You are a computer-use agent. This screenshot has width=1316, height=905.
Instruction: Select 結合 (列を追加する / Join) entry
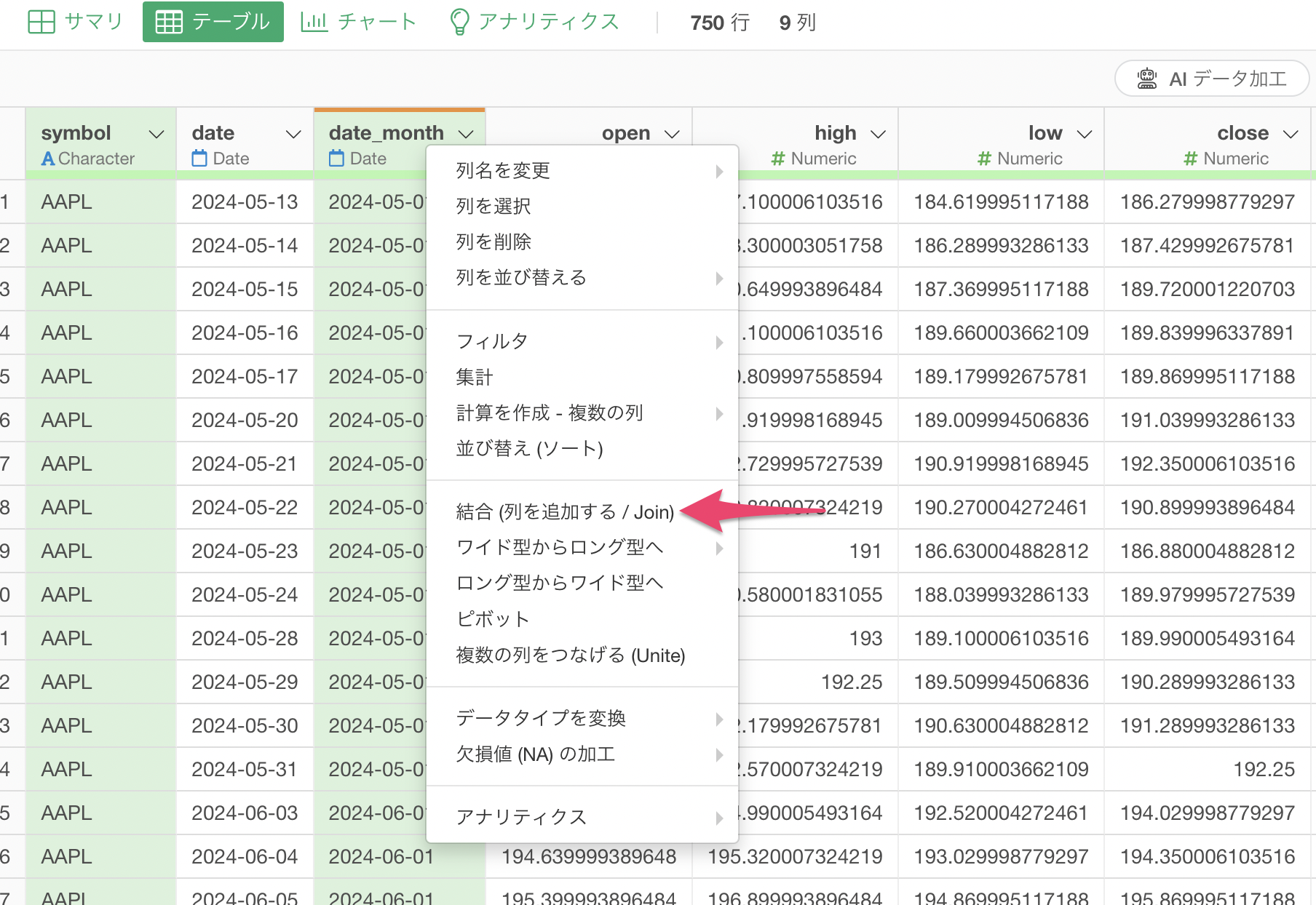[582, 512]
